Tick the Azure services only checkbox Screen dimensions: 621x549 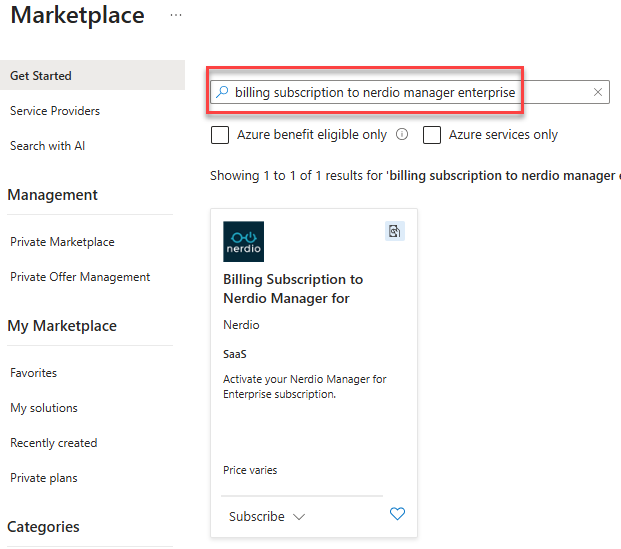pyautogui.click(x=432, y=135)
